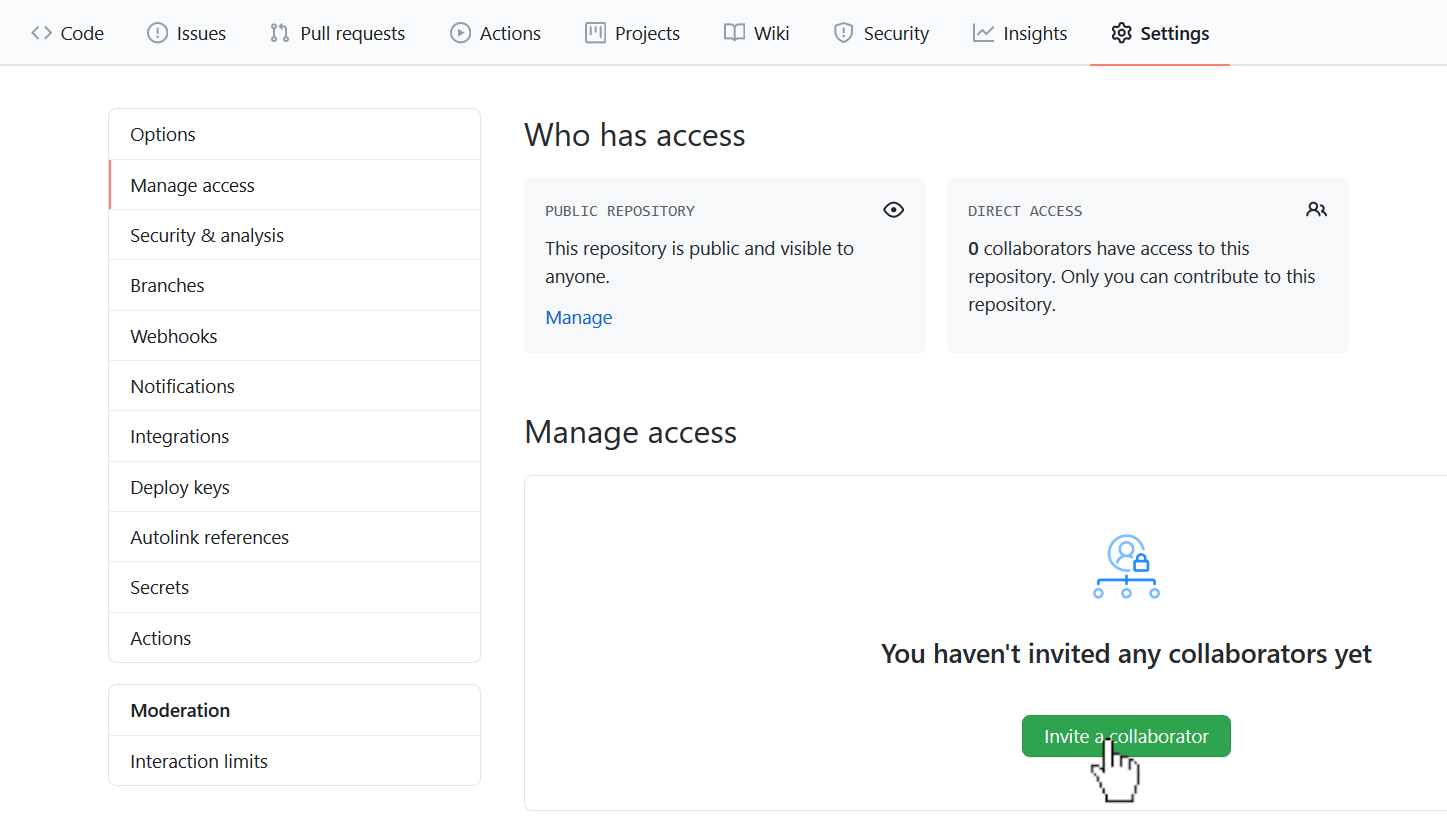Open Webhooks settings

pos(295,336)
